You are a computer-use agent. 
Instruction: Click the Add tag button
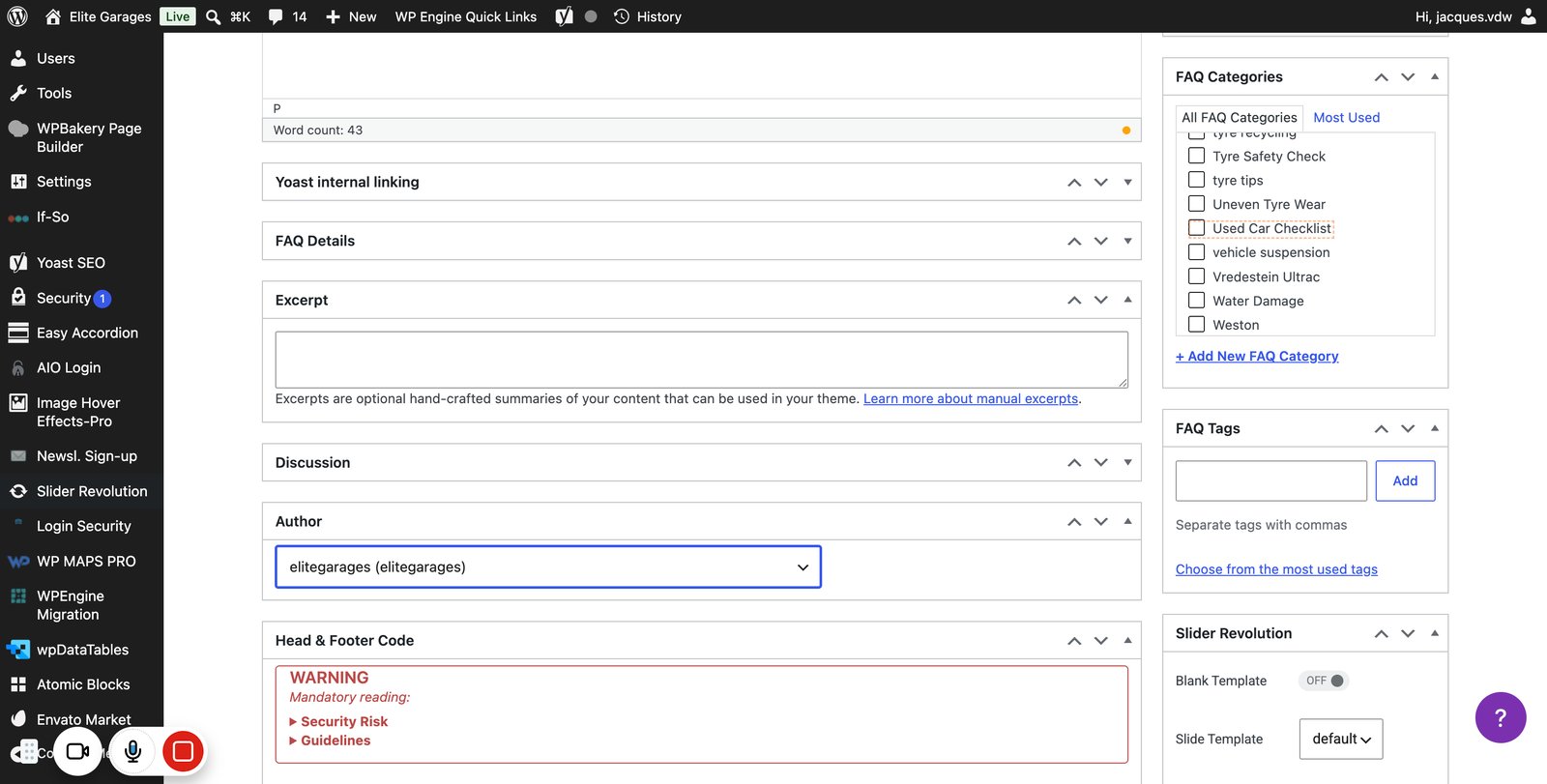[1405, 480]
